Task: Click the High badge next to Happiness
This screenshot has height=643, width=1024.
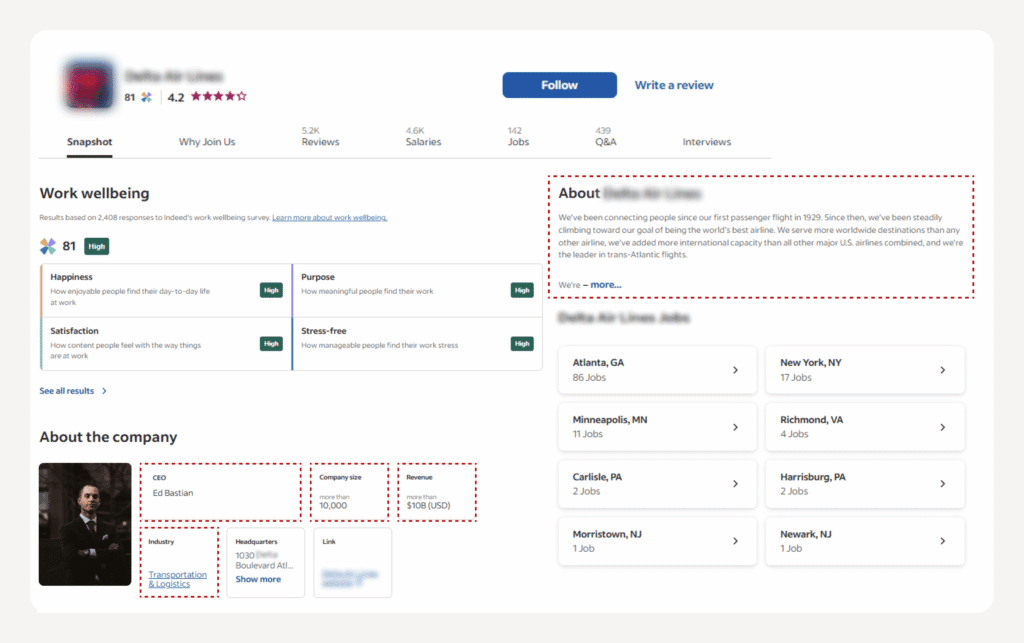Action: [x=271, y=290]
